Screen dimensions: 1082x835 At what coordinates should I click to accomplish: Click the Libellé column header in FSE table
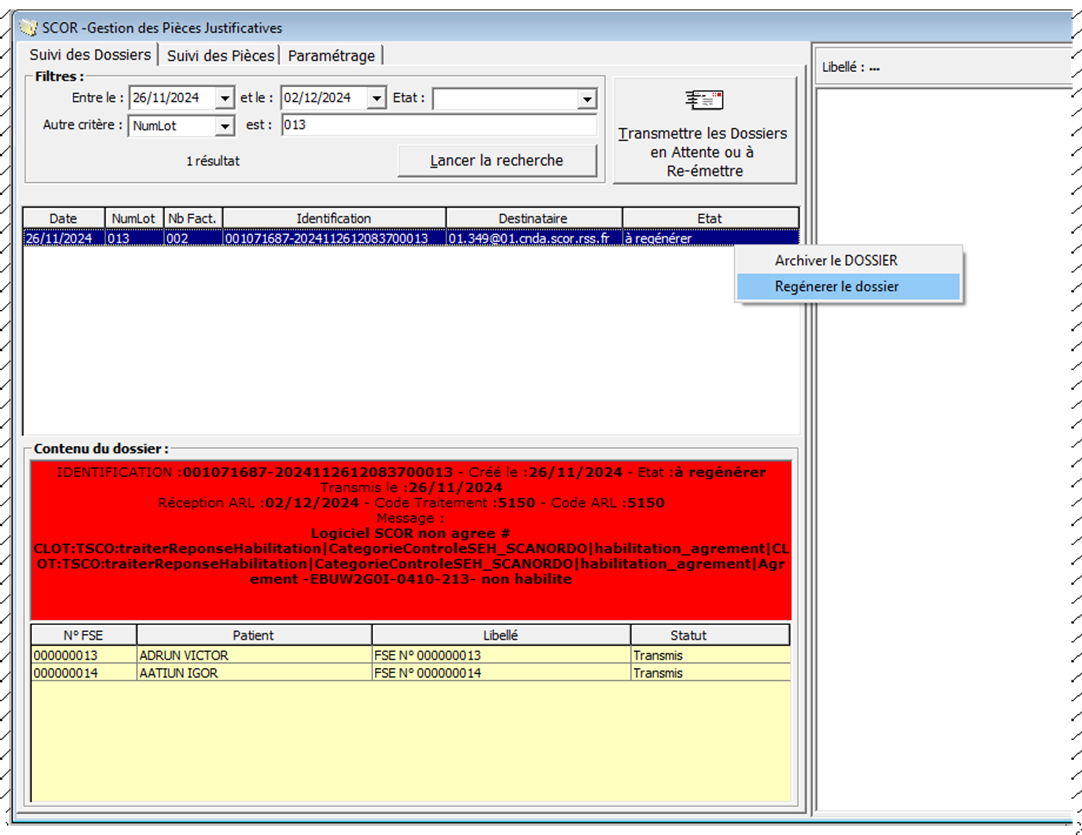pos(501,636)
